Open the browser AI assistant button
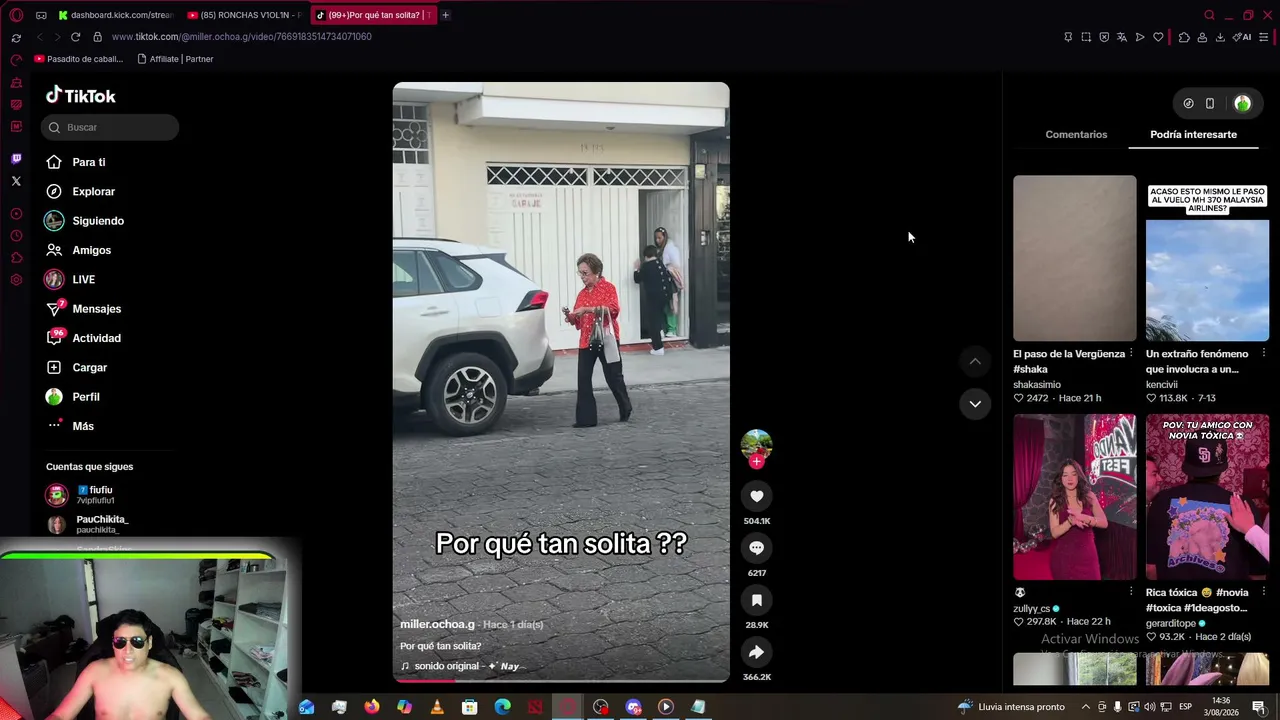Viewport: 1280px width, 720px height. (1242, 37)
